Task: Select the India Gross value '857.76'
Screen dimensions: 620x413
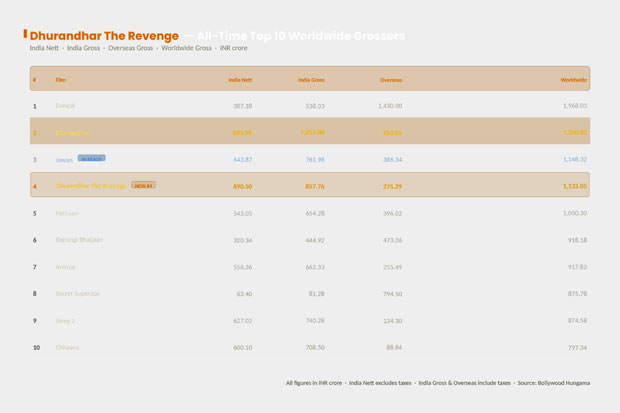Action: point(315,186)
